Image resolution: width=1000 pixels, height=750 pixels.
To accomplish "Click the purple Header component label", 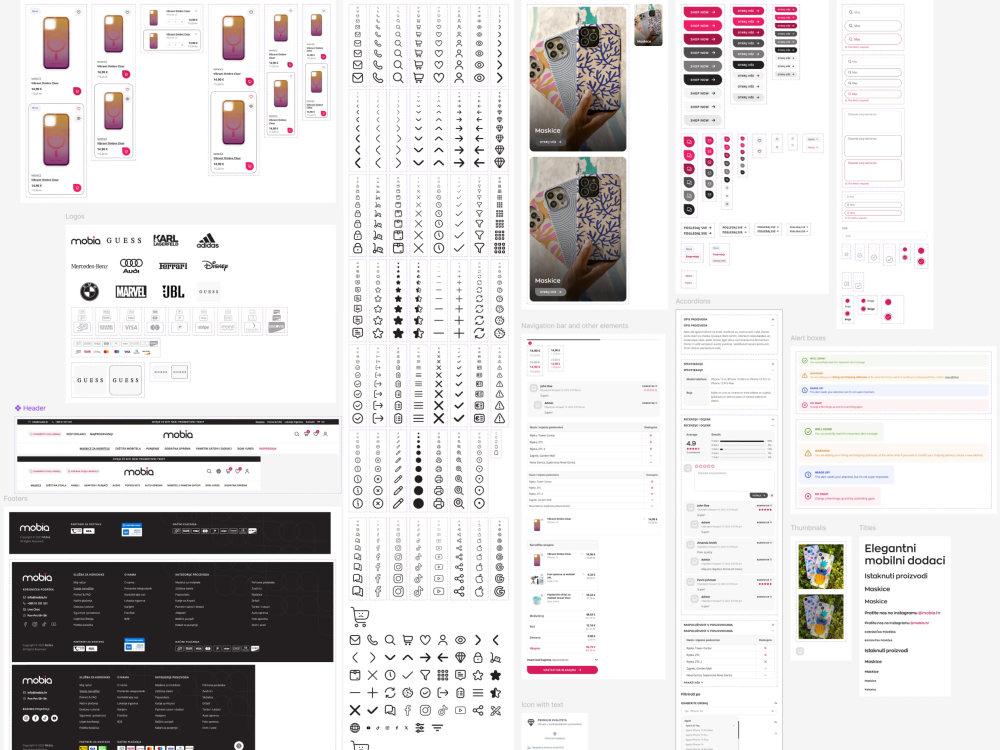I will click(x=30, y=408).
